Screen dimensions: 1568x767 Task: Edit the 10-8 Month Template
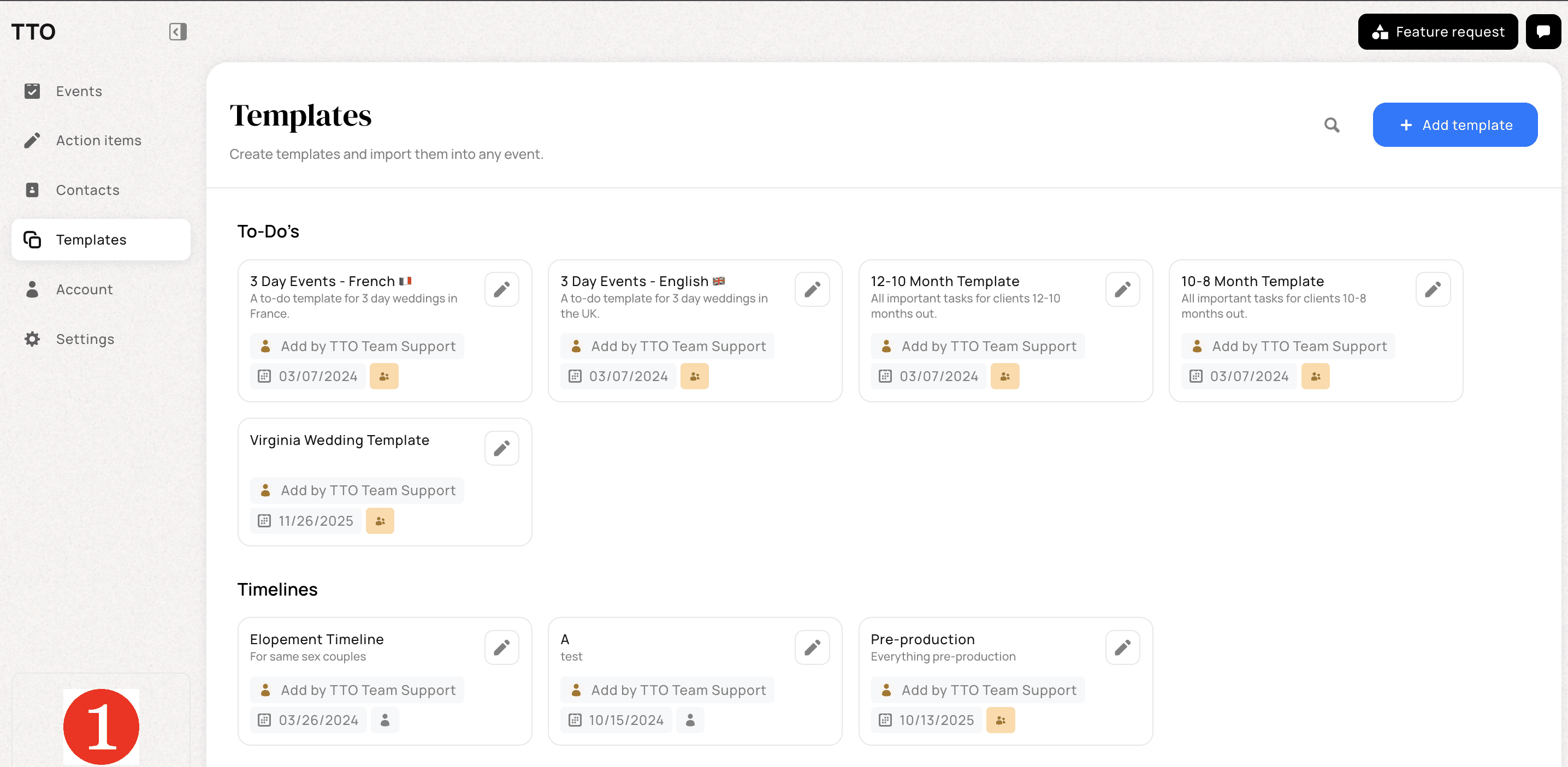click(1433, 289)
